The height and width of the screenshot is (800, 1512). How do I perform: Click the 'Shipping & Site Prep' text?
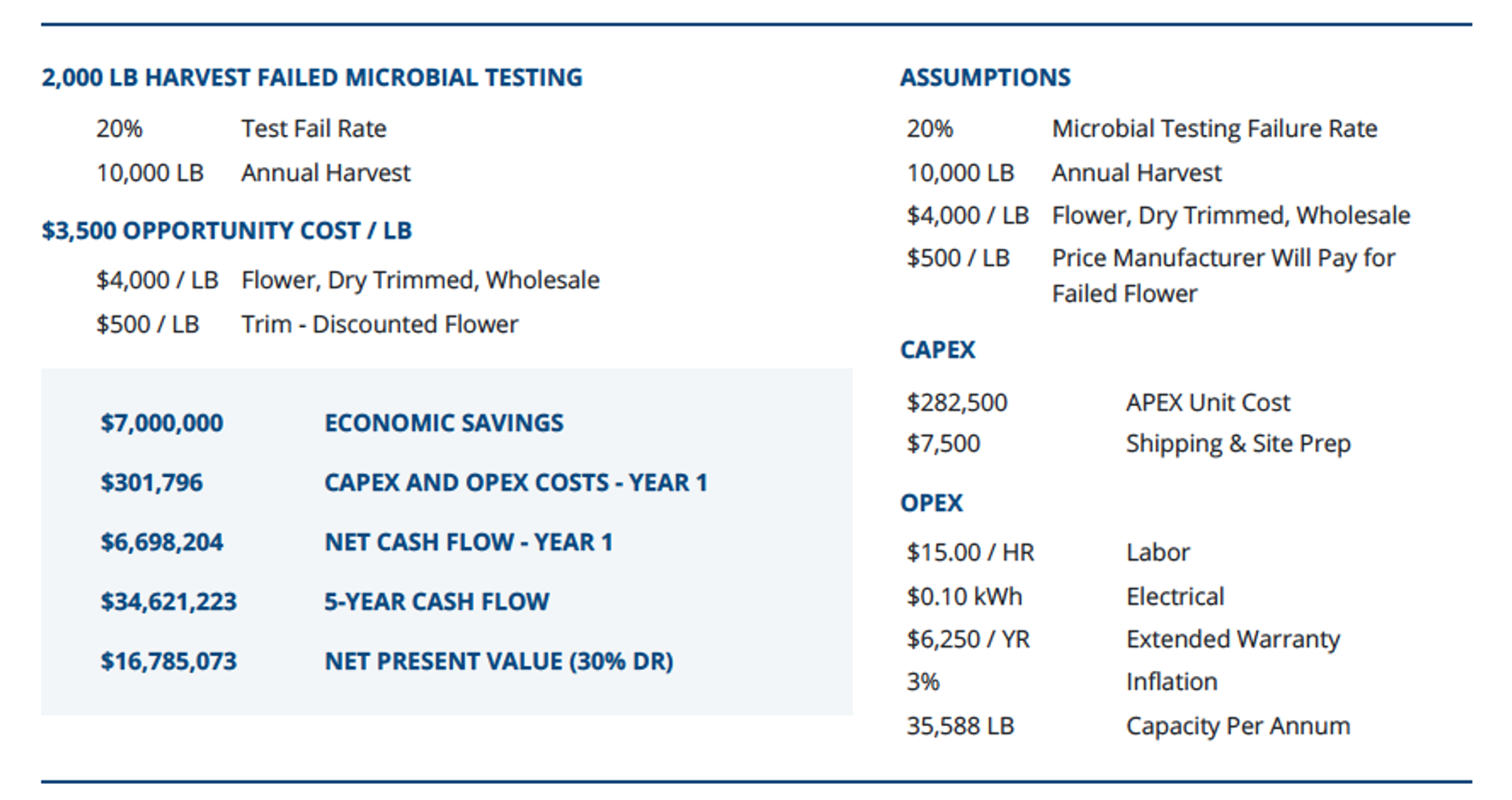1238,444
